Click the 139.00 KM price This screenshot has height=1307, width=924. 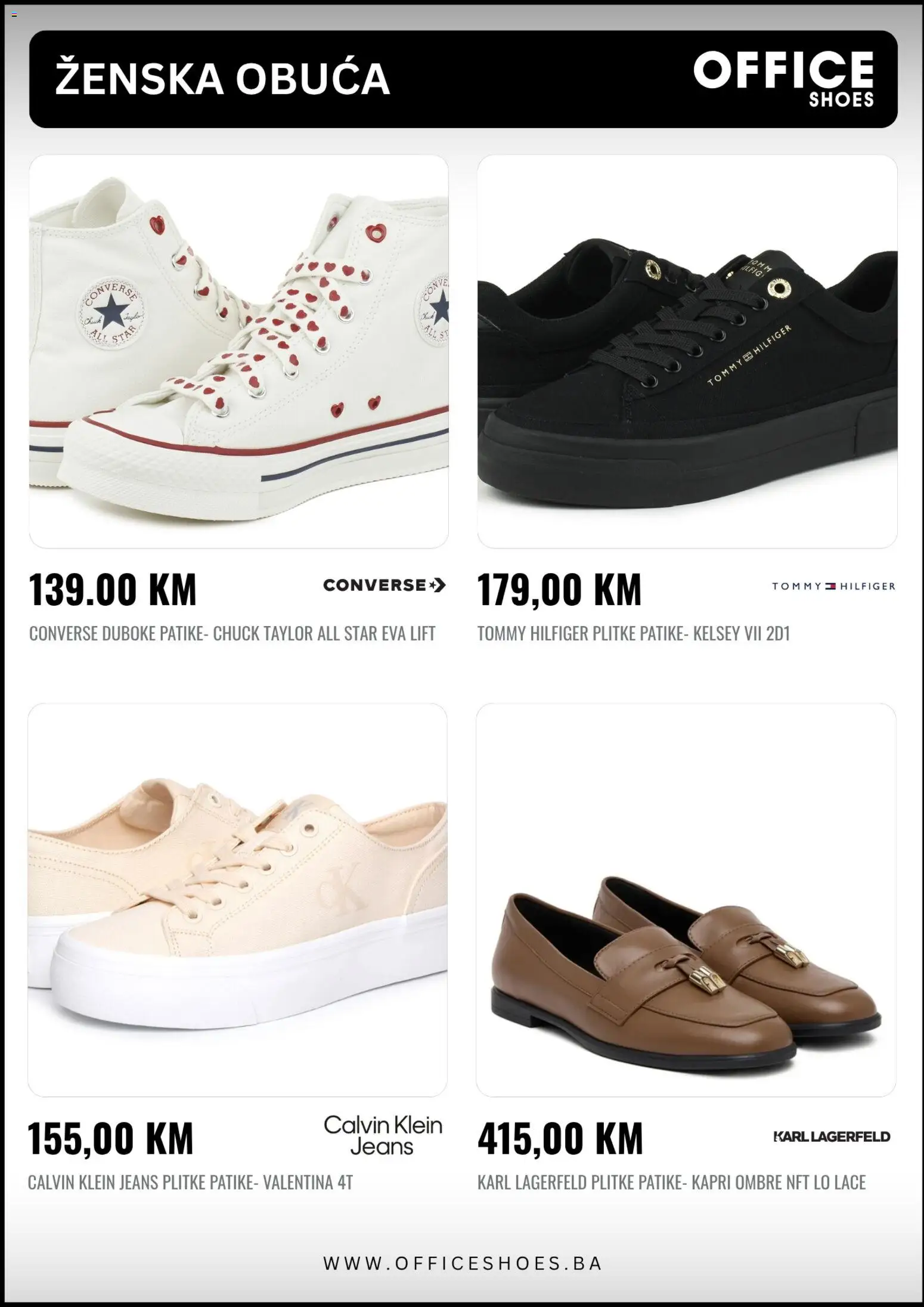pyautogui.click(x=113, y=589)
